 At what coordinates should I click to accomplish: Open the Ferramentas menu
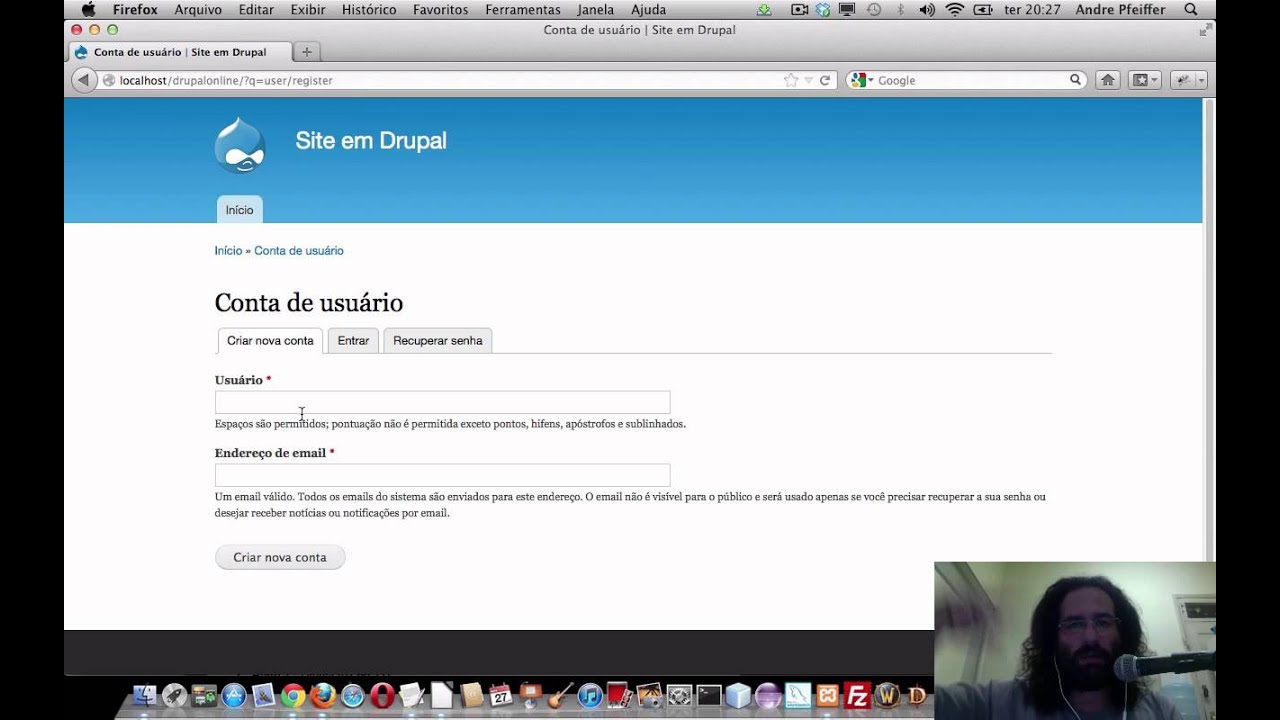click(x=523, y=9)
